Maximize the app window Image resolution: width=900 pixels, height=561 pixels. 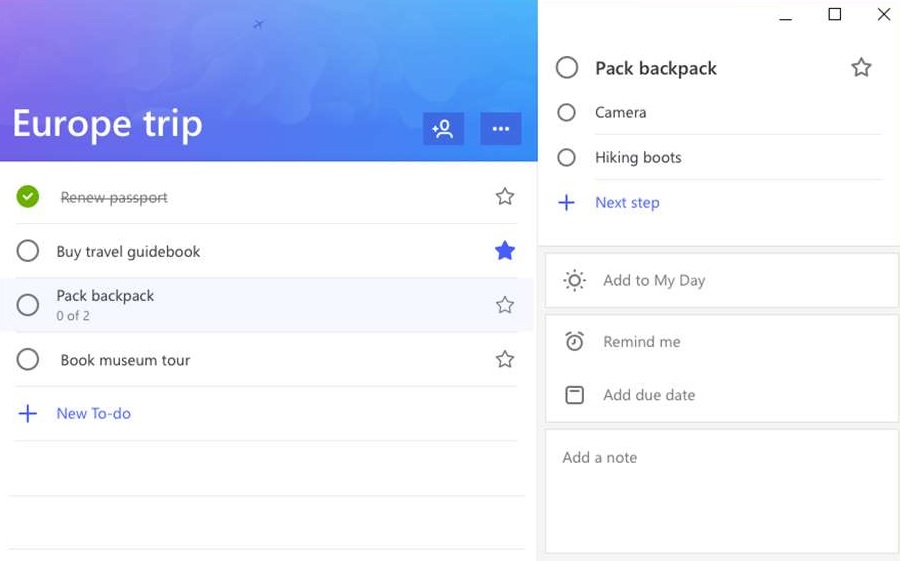click(x=834, y=14)
